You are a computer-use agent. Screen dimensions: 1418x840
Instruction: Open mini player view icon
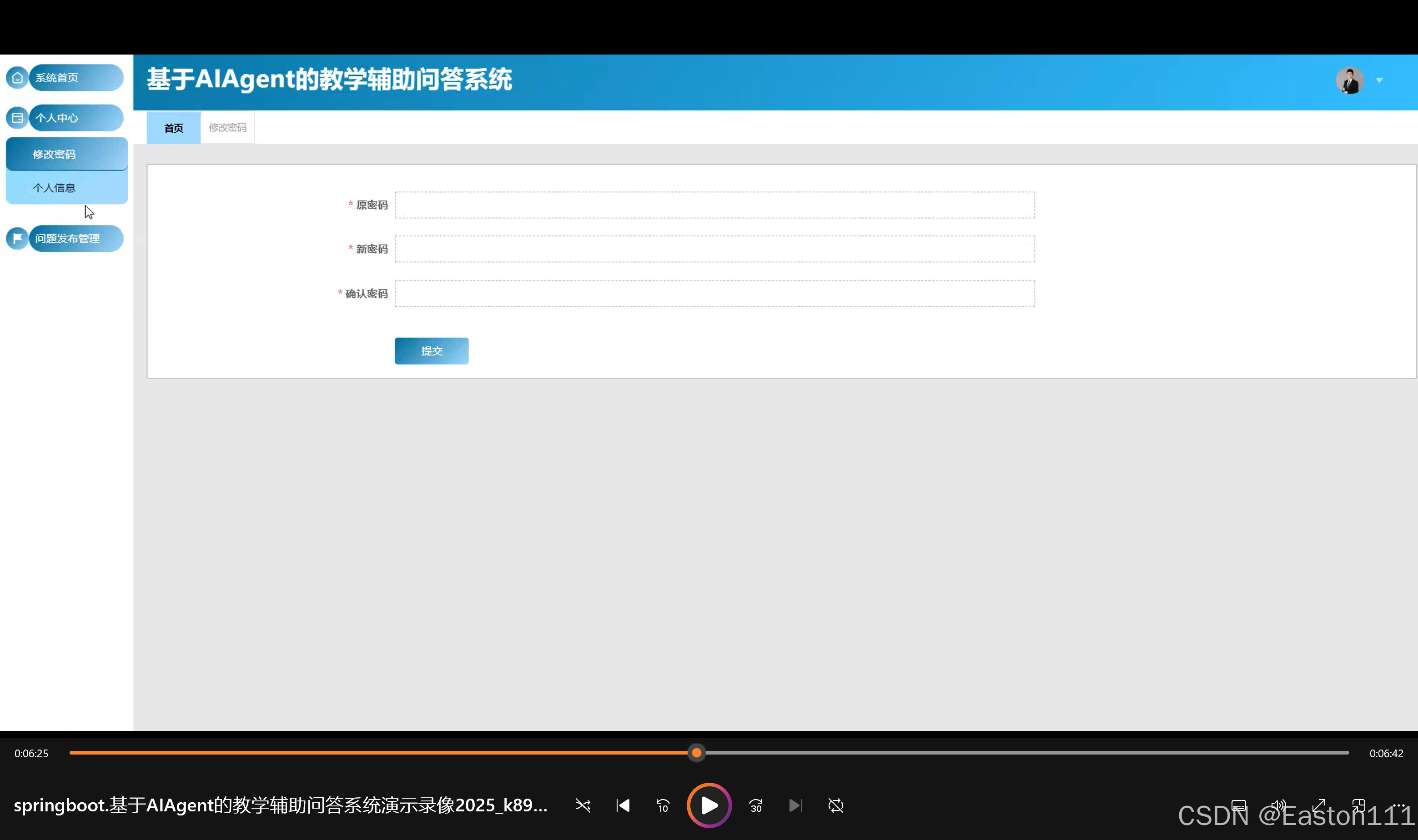tap(1358, 805)
